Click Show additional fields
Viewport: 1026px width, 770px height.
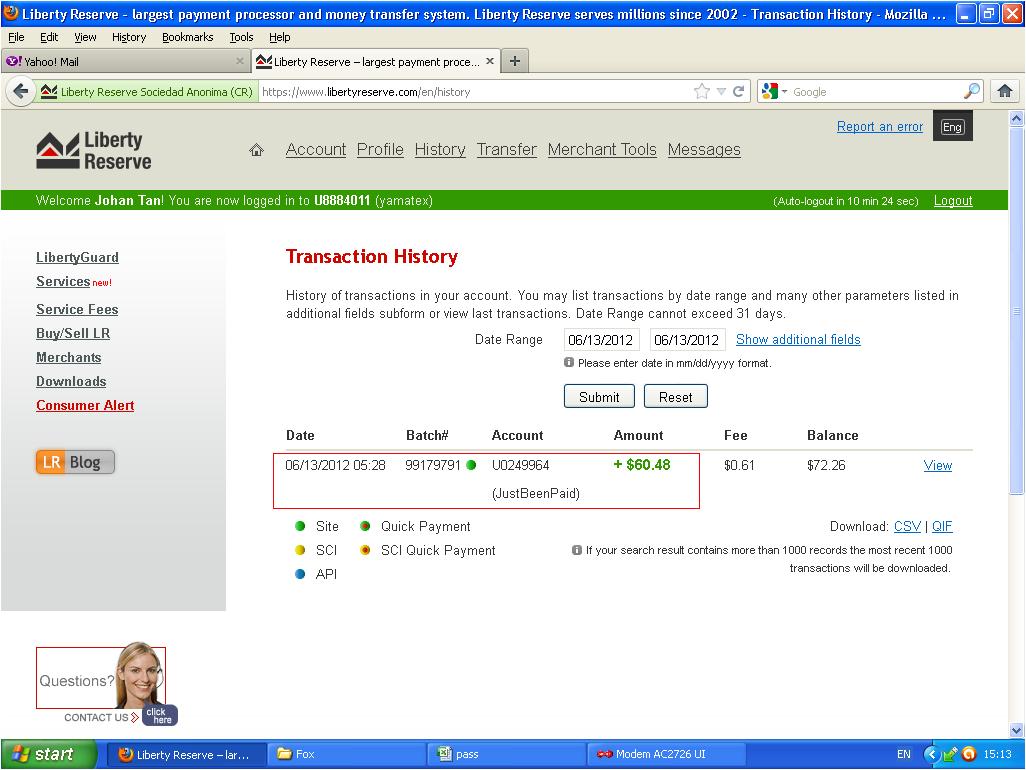(798, 340)
